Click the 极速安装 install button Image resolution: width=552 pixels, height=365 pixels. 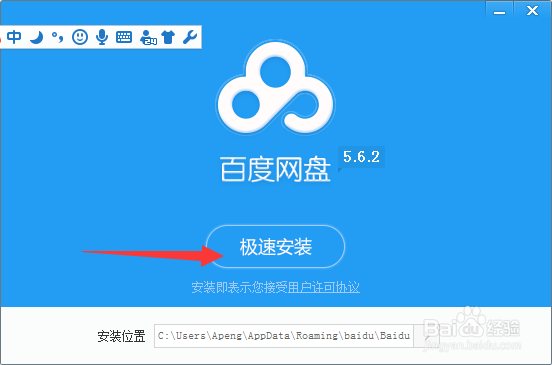click(x=275, y=246)
